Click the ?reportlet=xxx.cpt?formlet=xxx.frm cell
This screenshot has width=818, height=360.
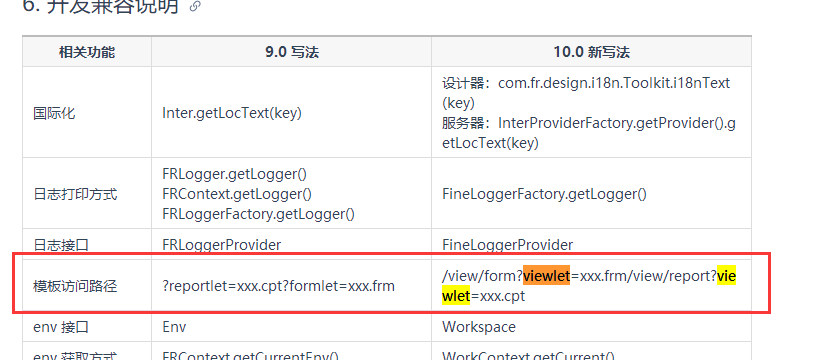point(292,286)
